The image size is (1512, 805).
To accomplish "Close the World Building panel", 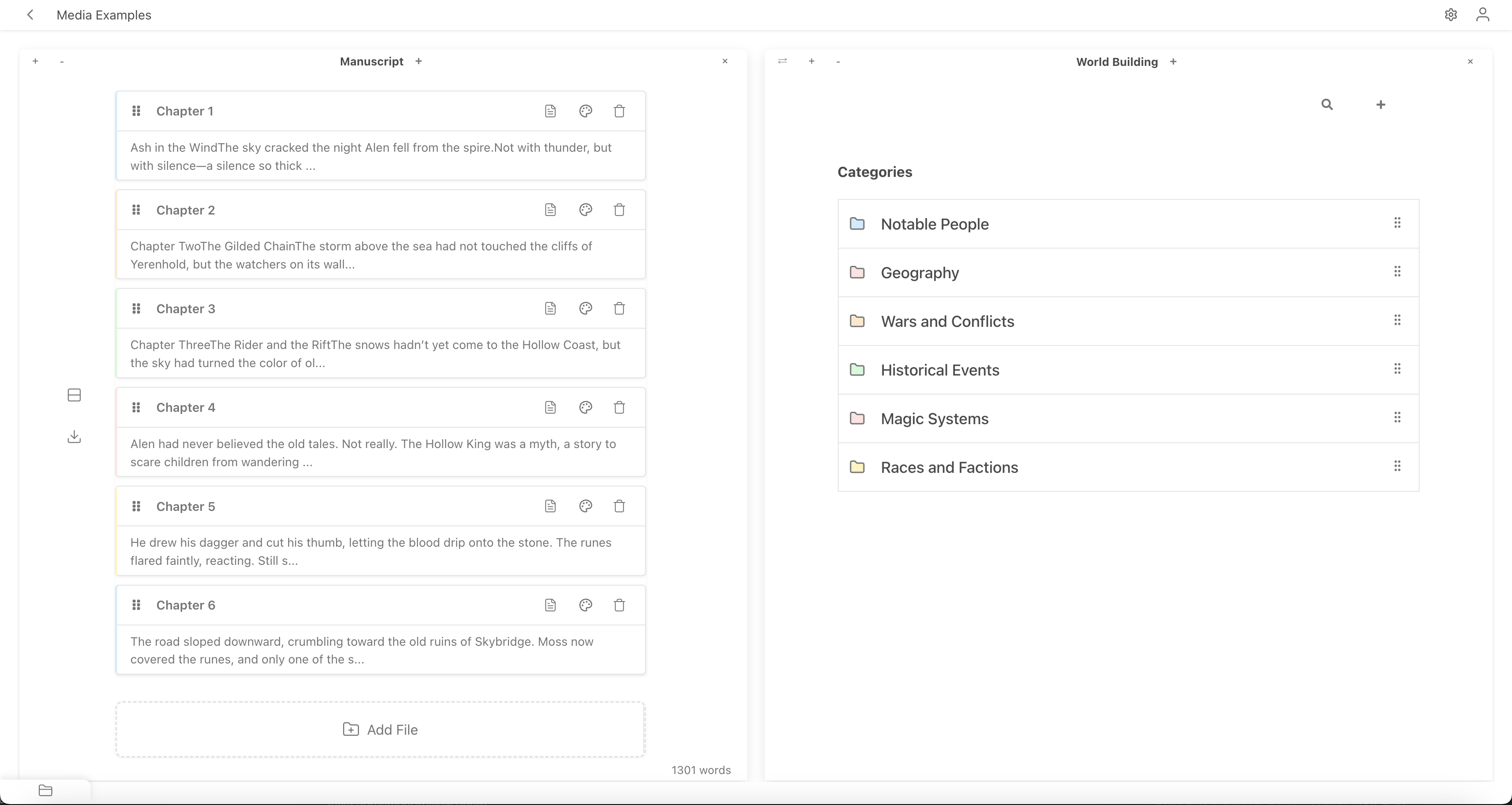I will click(x=1470, y=61).
